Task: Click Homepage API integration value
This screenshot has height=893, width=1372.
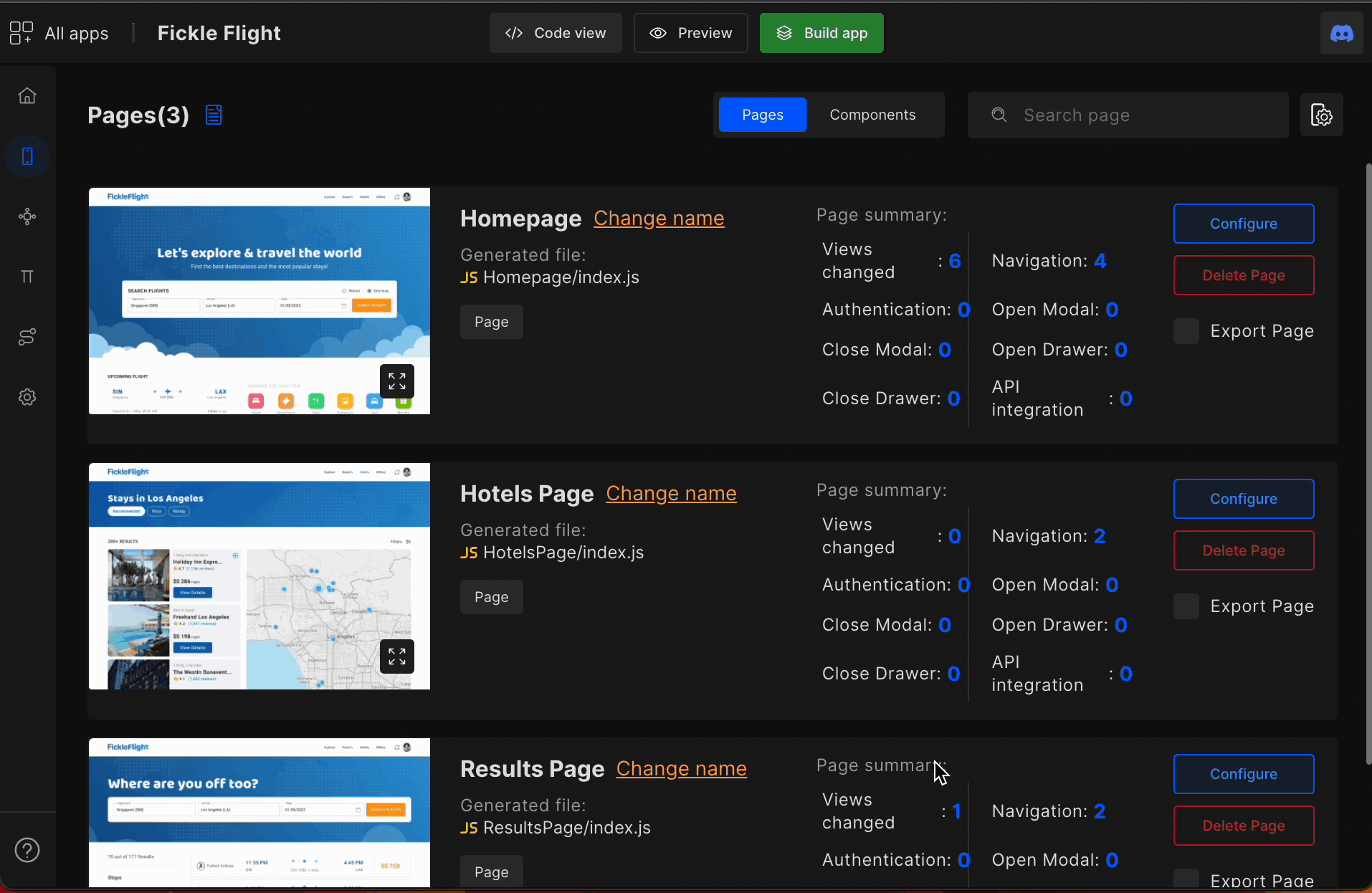Action: click(x=1126, y=398)
